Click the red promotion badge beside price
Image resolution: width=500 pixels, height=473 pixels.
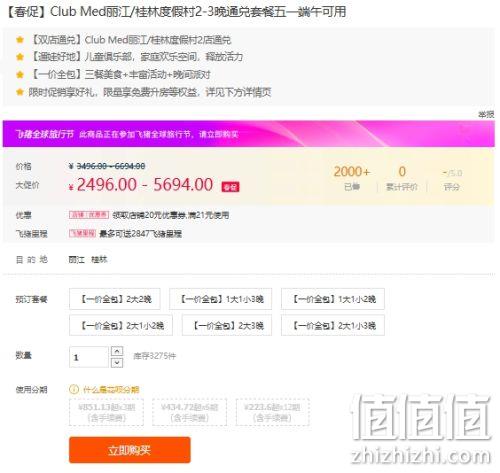(230, 187)
